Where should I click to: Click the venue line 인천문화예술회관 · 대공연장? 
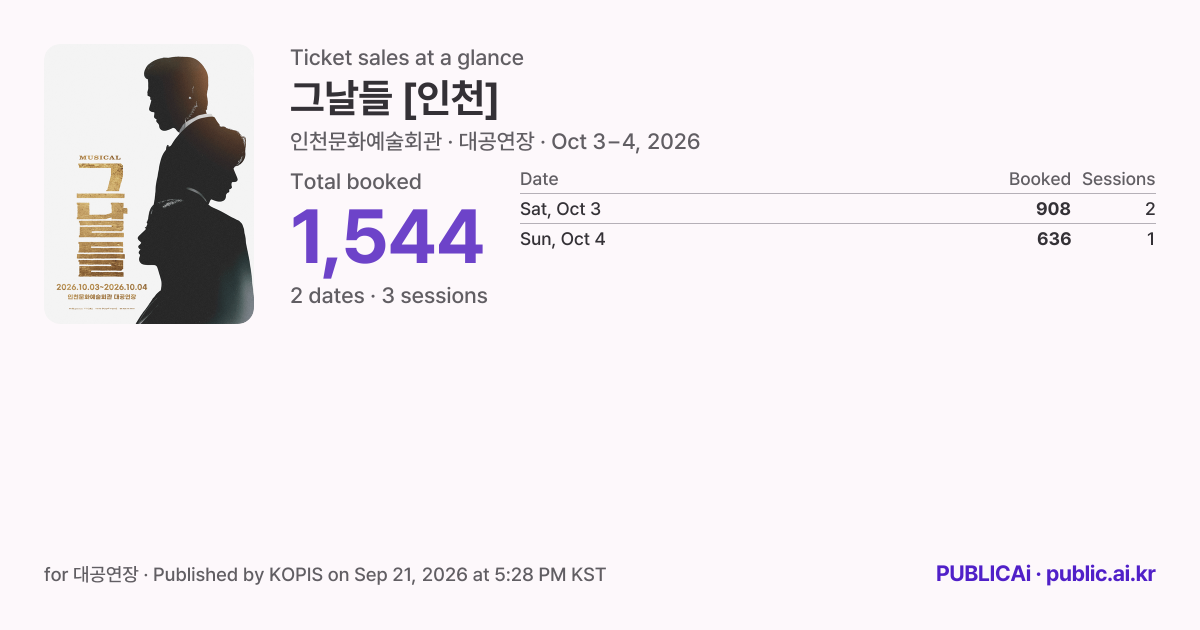point(414,141)
